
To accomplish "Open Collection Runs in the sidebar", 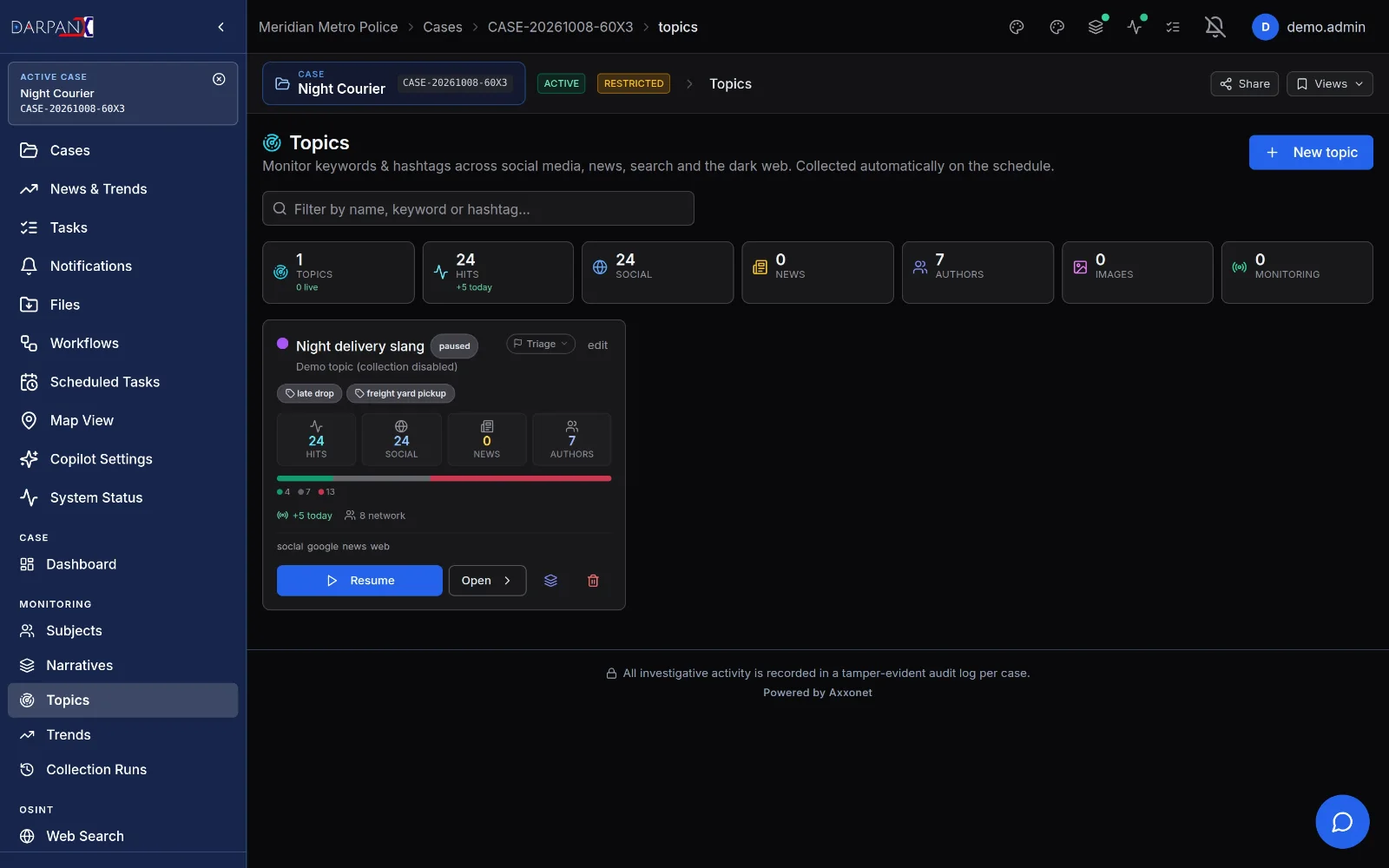I will (122, 769).
